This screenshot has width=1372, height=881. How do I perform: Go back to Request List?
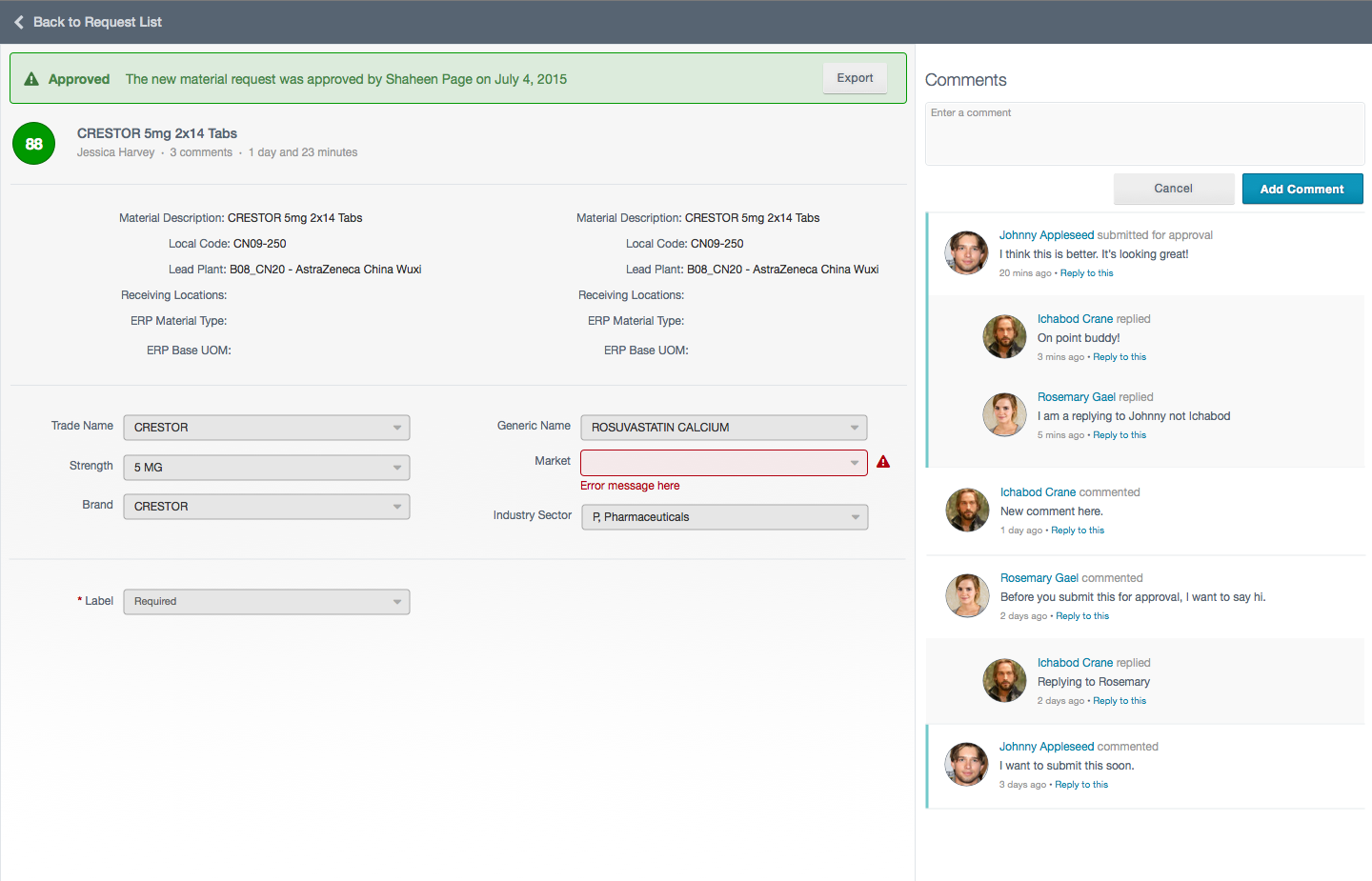click(97, 22)
